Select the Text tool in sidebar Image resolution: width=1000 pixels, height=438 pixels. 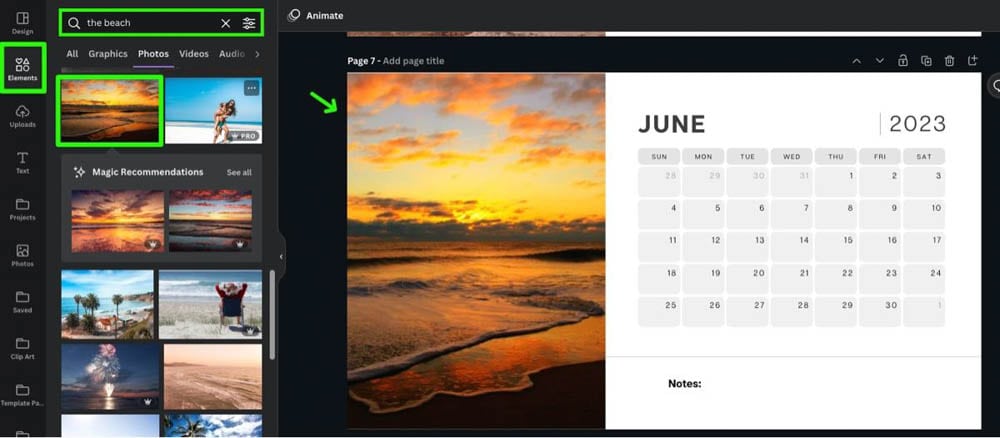tap(22, 163)
